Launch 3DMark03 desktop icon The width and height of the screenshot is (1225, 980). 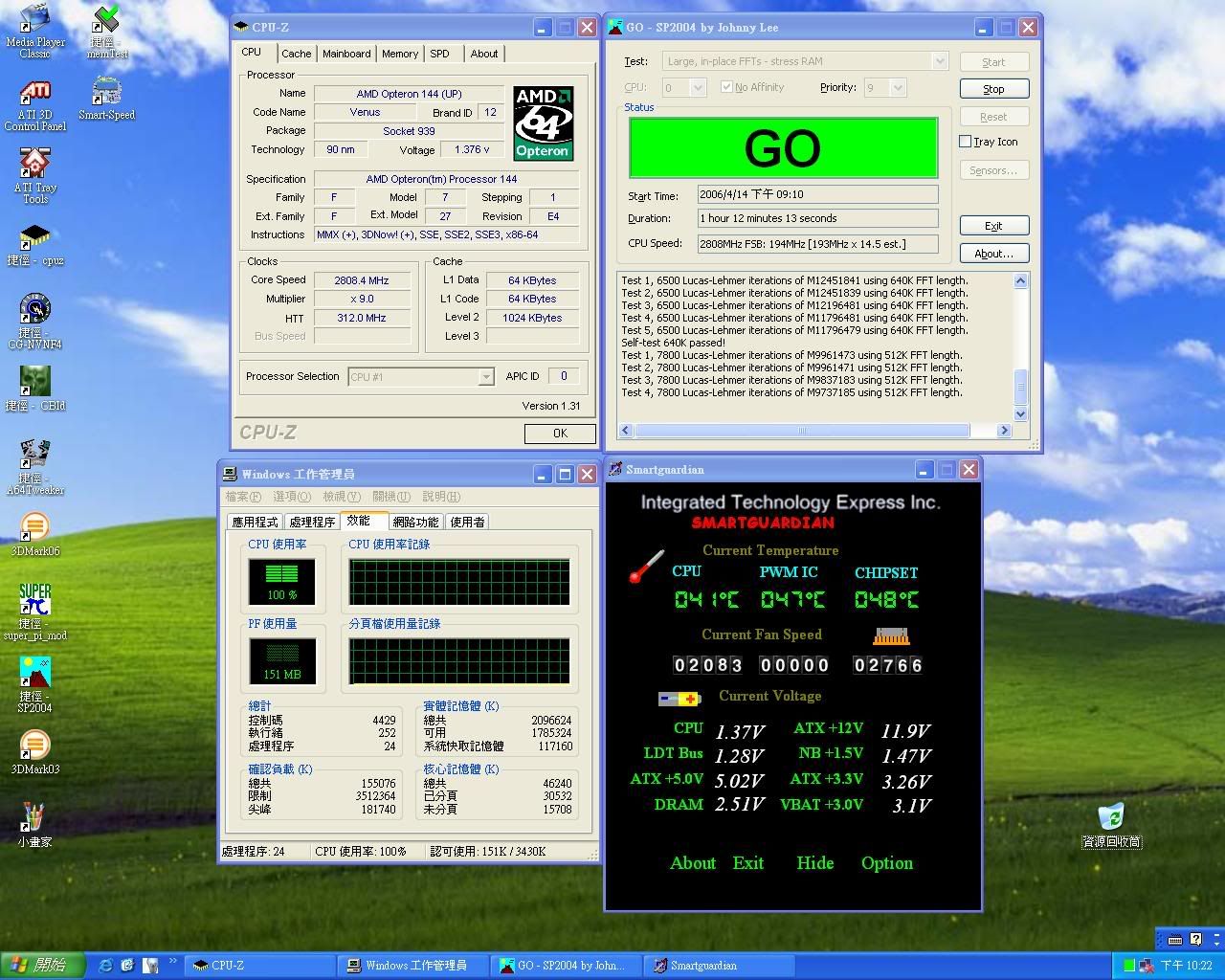pos(34,745)
